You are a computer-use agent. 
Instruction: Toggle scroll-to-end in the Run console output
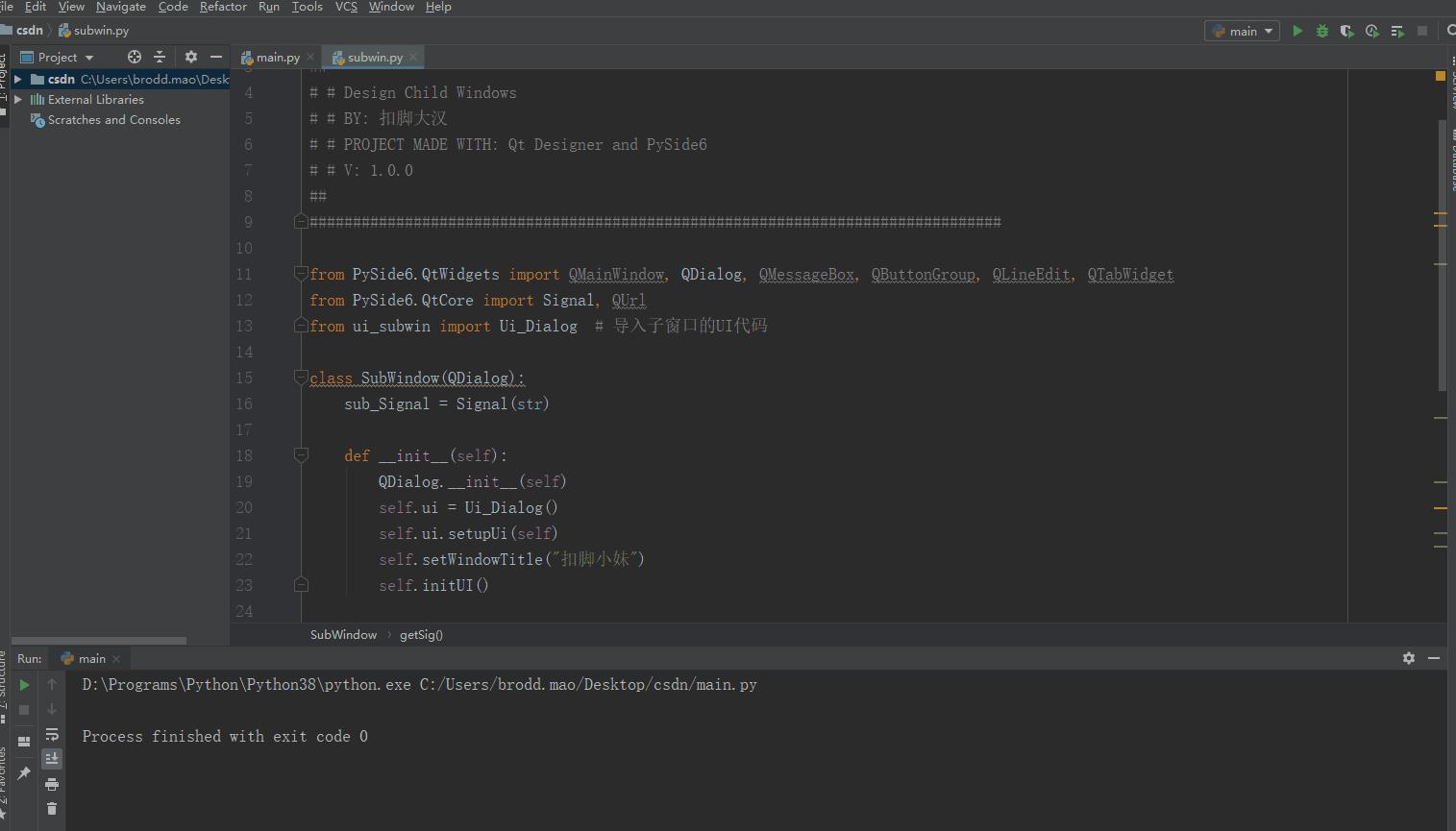pos(52,759)
